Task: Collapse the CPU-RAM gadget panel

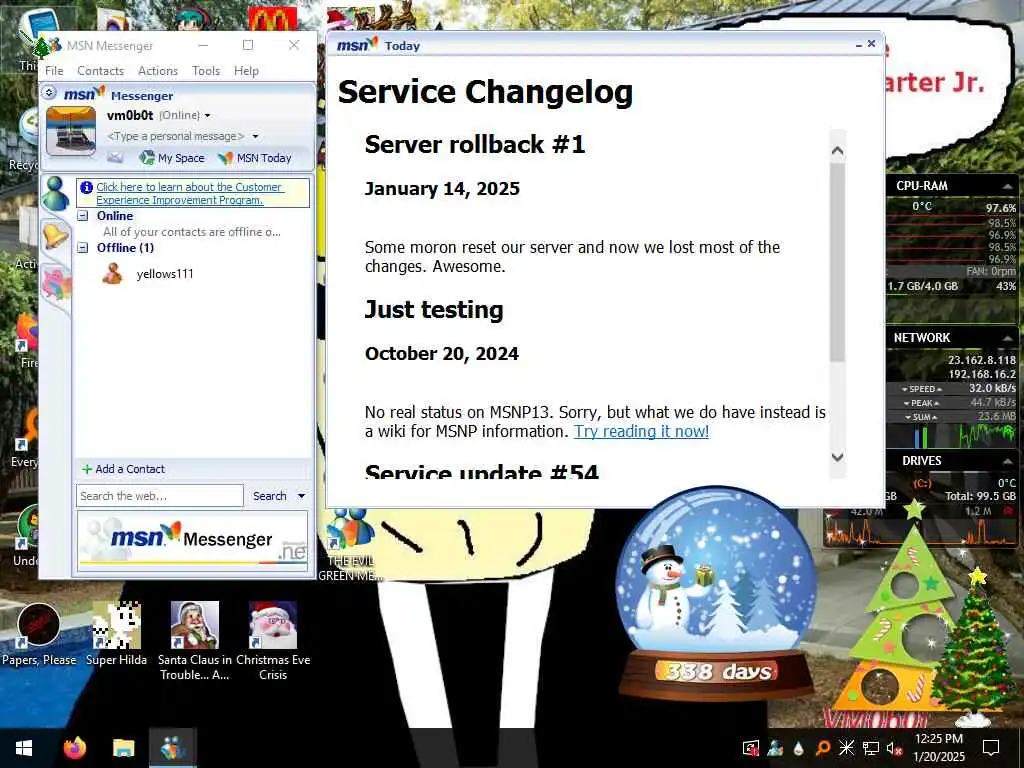Action: pos(1008,186)
